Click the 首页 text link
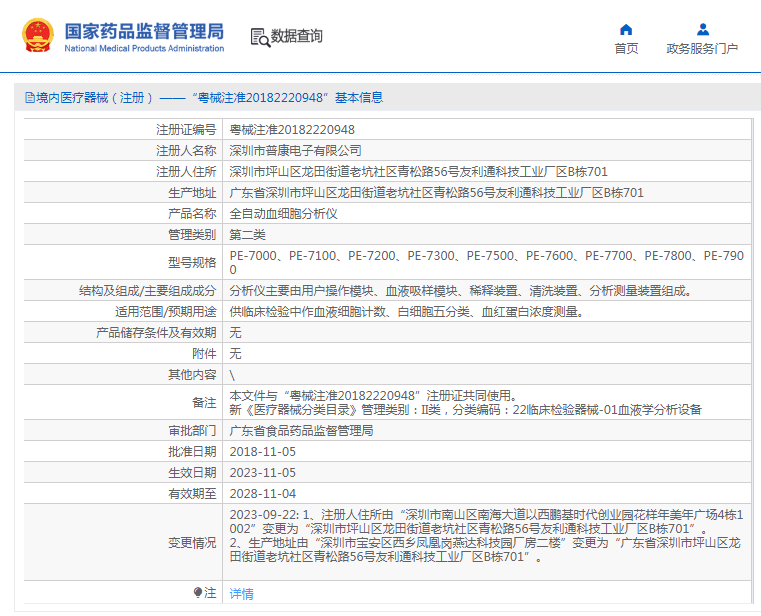The width and height of the screenshot is (761, 616). (626, 49)
